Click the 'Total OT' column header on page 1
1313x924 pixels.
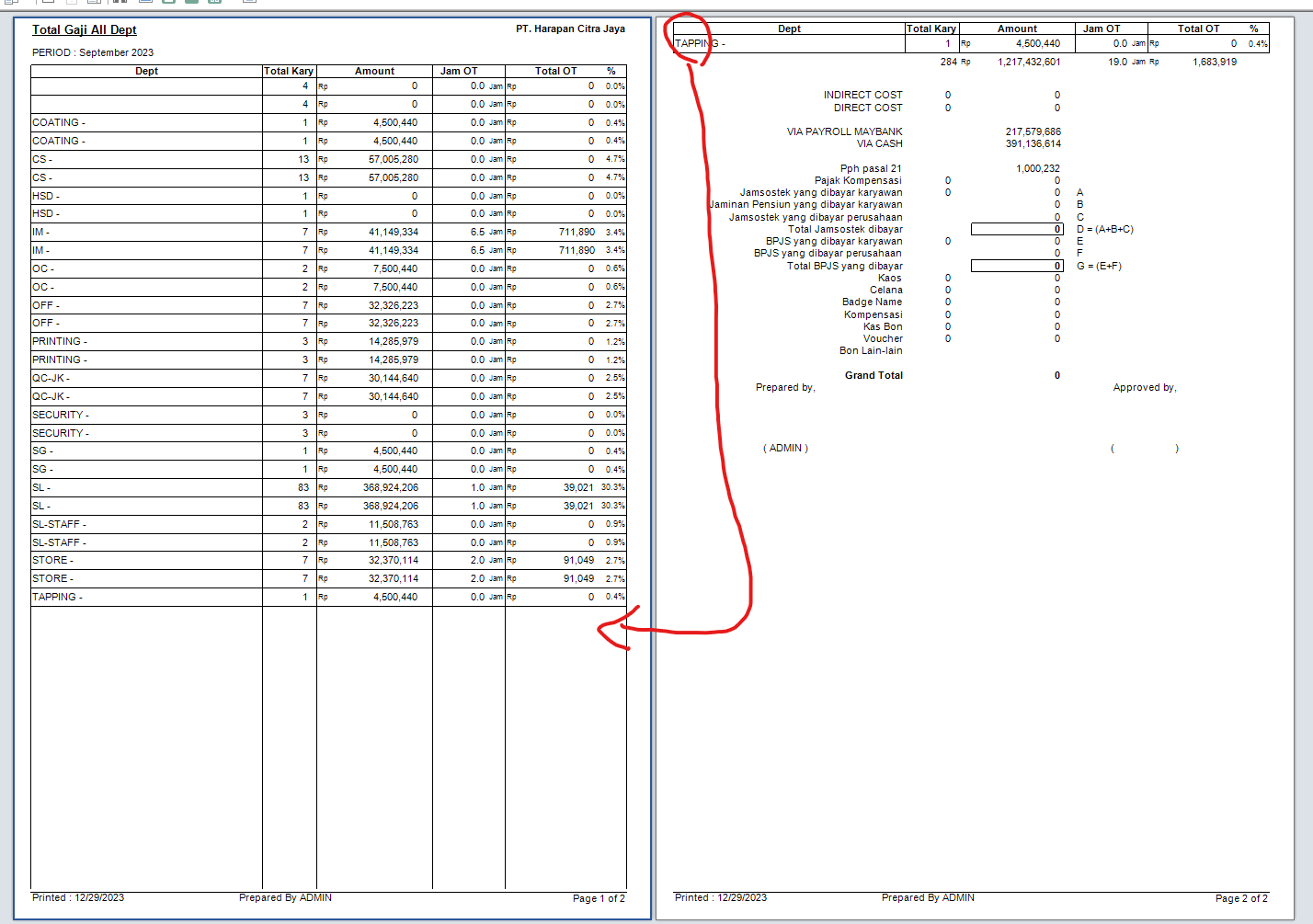tap(556, 71)
